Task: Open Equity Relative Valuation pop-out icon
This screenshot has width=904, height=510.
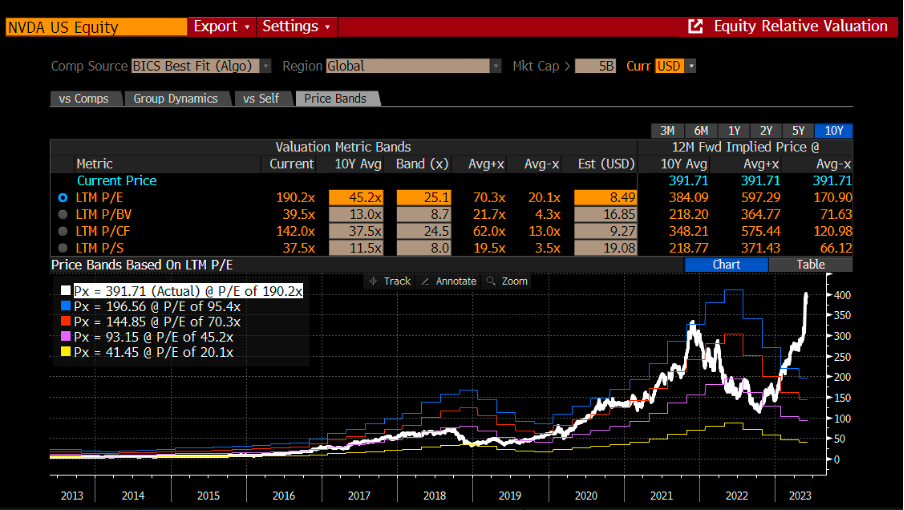Action: click(696, 27)
